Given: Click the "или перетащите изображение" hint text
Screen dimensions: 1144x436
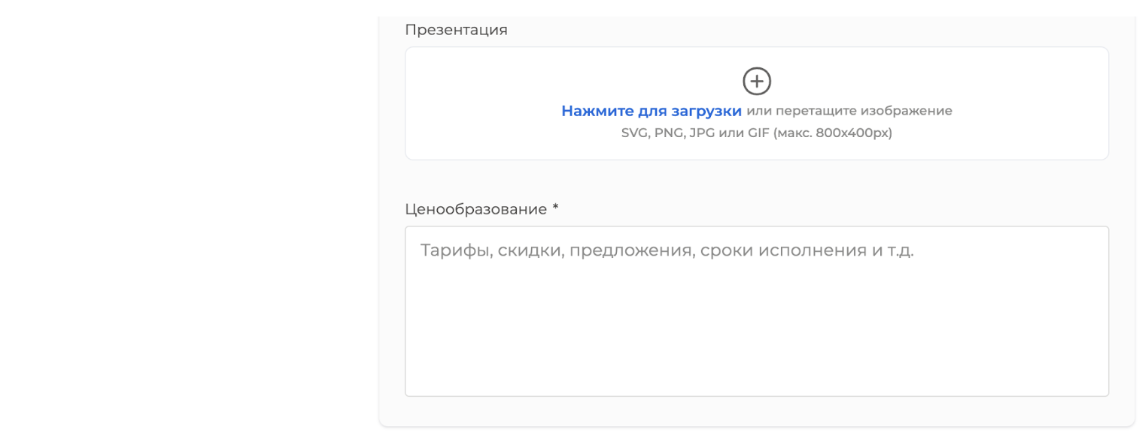Looking at the screenshot, I should 849,112.
